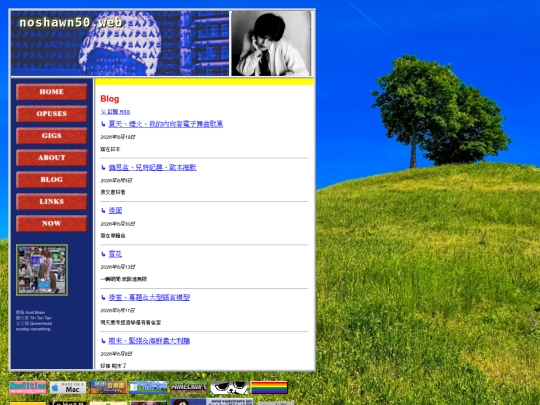Select the BLOG navigation button
The height and width of the screenshot is (405, 540).
52,180
